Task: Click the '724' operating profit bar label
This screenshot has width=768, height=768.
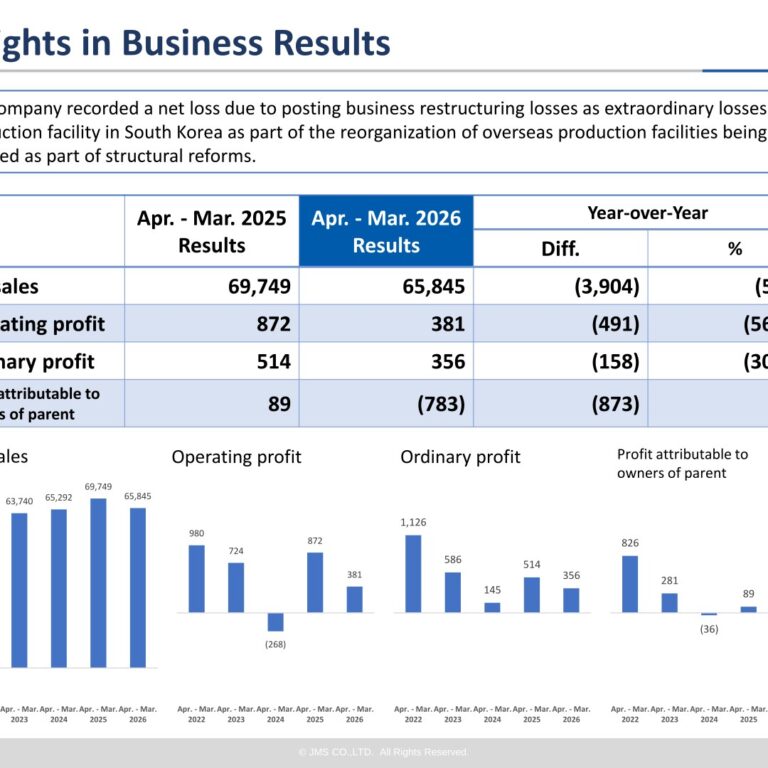Action: [x=236, y=551]
